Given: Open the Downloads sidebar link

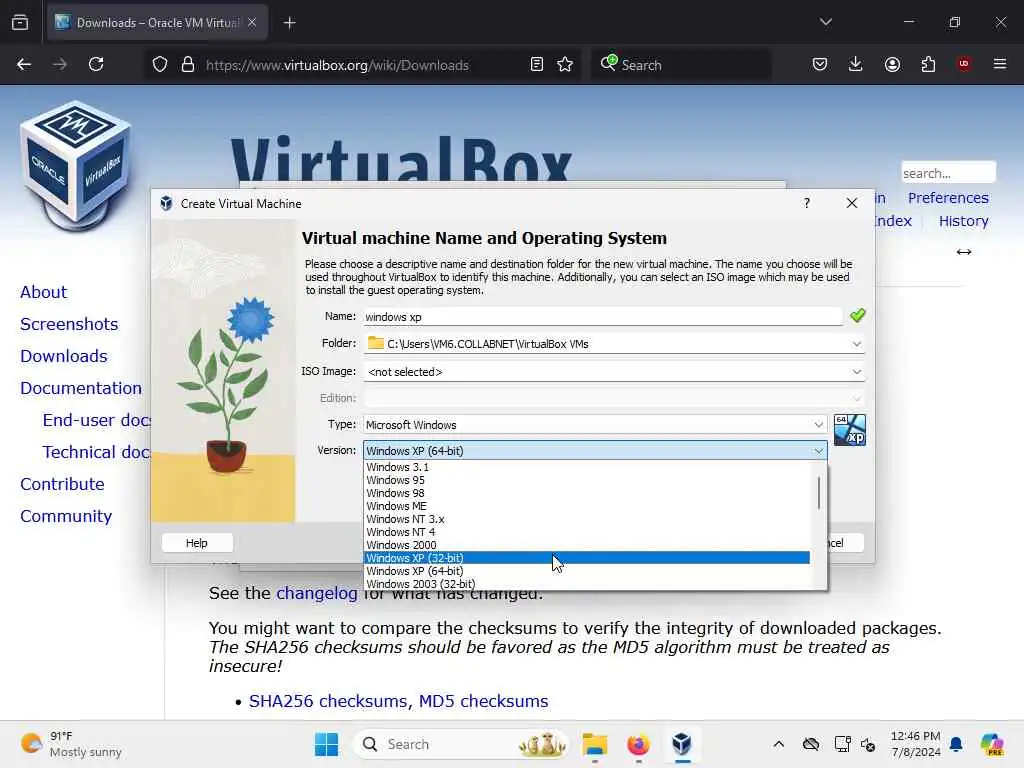Looking at the screenshot, I should tap(63, 356).
